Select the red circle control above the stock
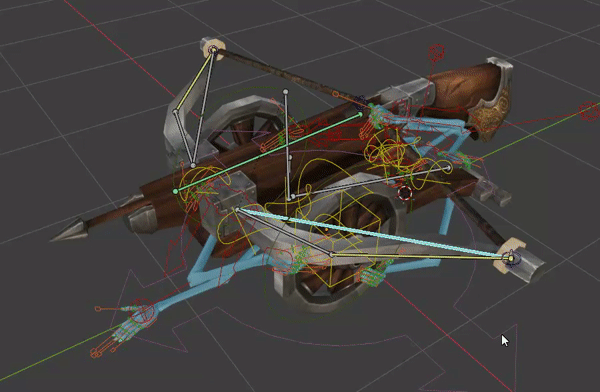Viewport: 600px width, 392px height. 436,52
